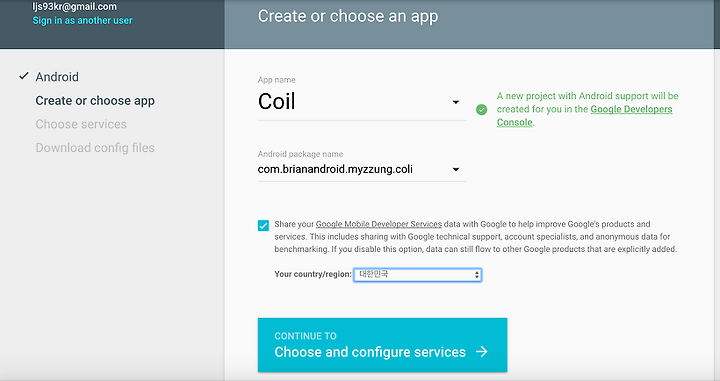This screenshot has height=381, width=720.
Task: Click the Create or choose an app heading
Action: (348, 17)
